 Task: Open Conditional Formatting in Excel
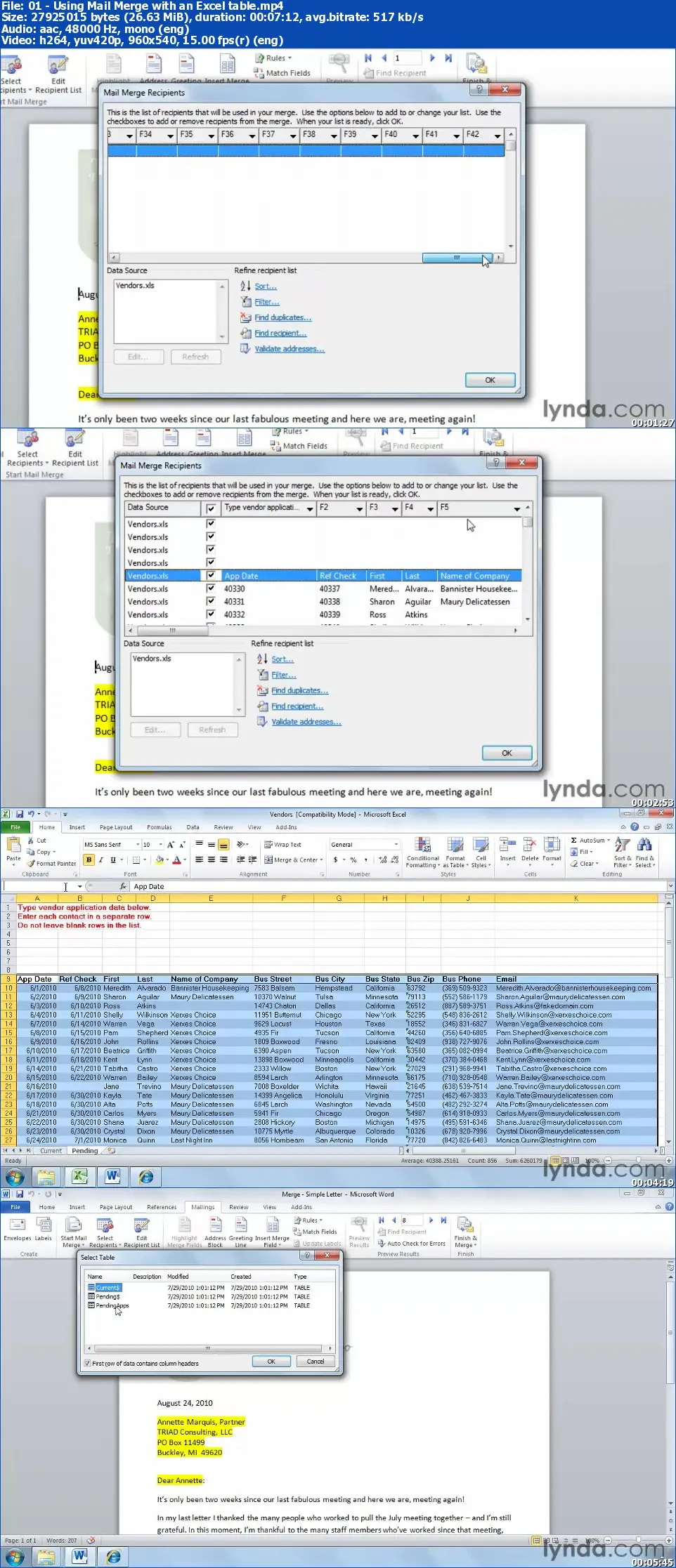[x=422, y=852]
